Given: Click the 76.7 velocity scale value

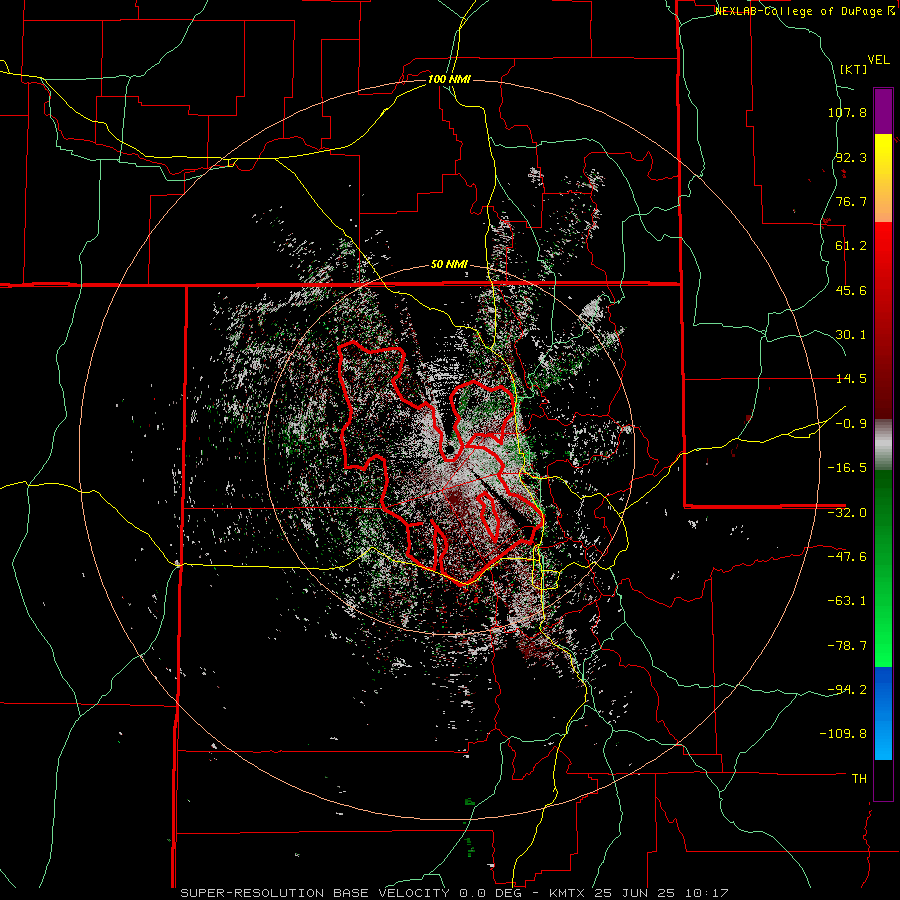Looking at the screenshot, I should pos(851,201).
